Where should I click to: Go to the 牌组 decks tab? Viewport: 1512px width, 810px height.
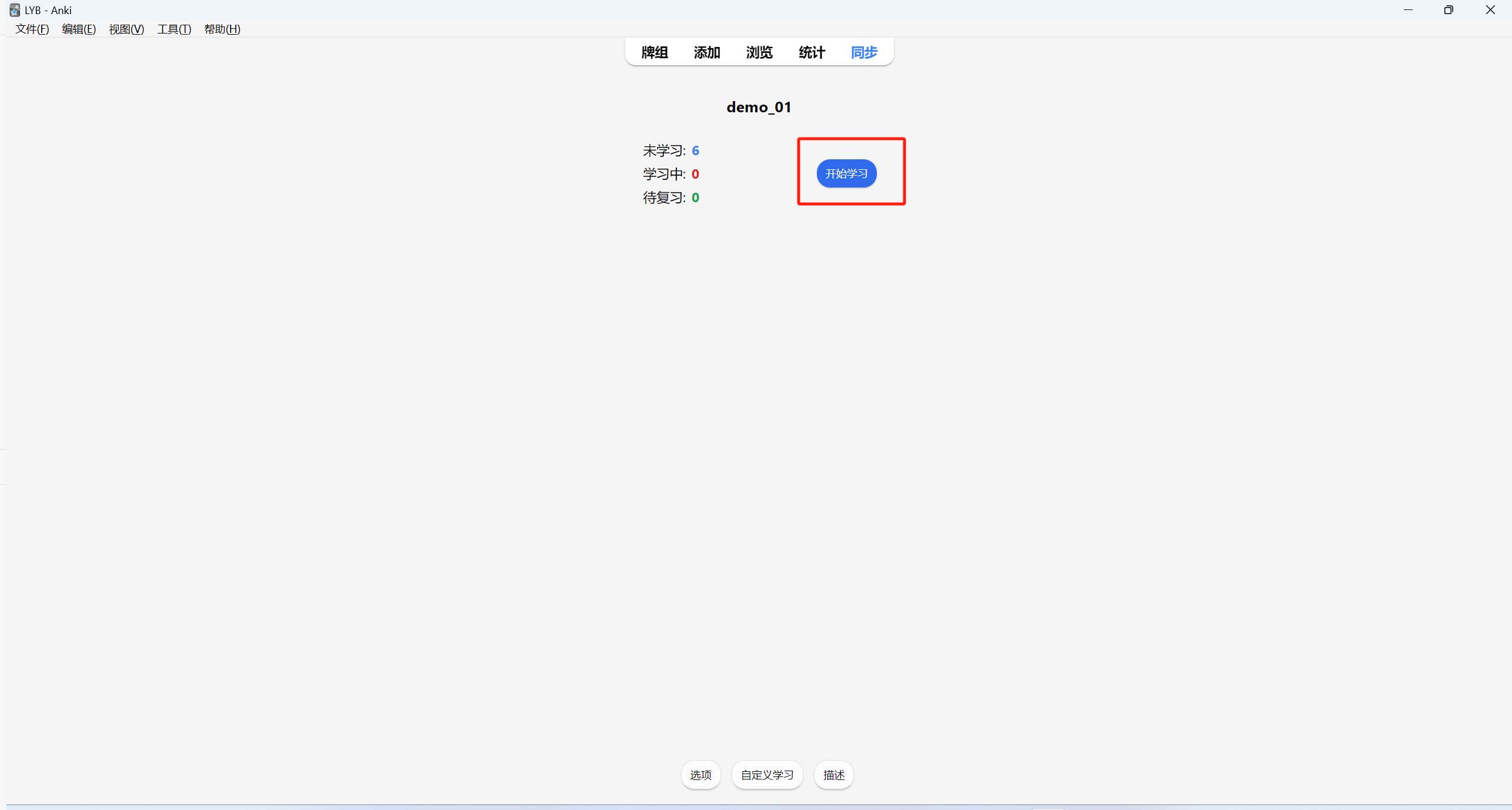(654, 52)
